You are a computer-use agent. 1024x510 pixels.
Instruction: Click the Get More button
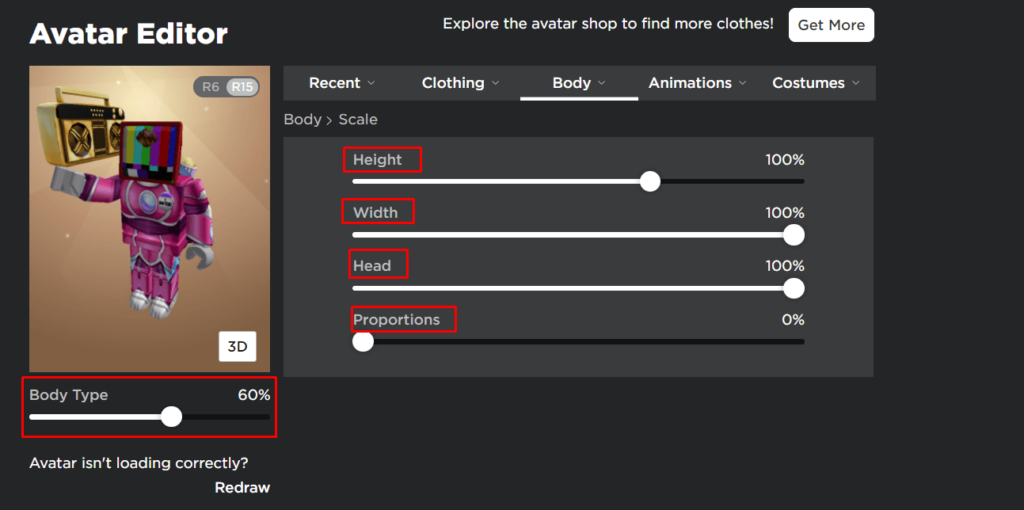[x=831, y=25]
